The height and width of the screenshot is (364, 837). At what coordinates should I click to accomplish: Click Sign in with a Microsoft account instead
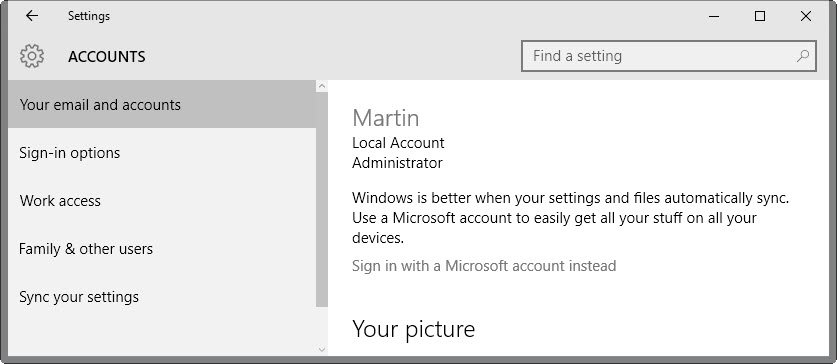pos(484,265)
